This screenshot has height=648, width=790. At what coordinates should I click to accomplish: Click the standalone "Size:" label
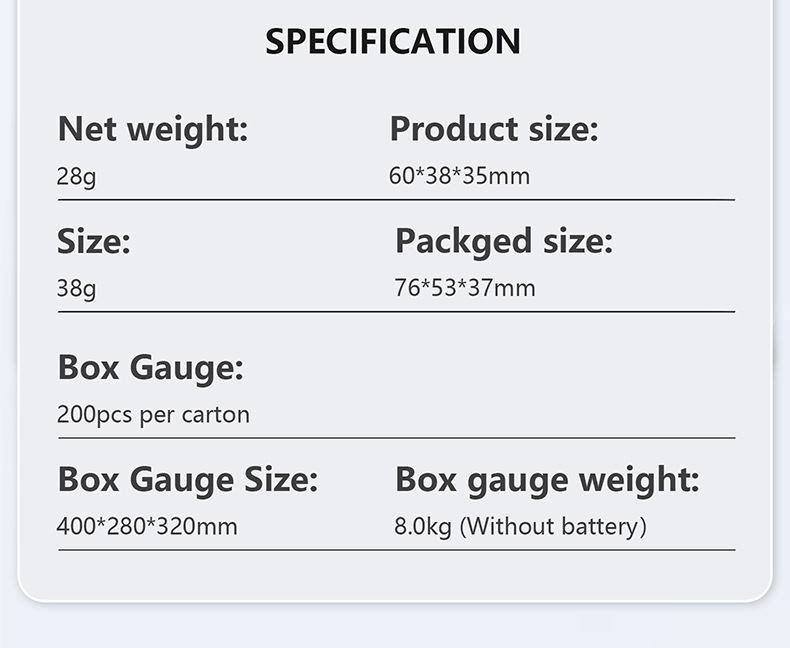click(x=93, y=241)
